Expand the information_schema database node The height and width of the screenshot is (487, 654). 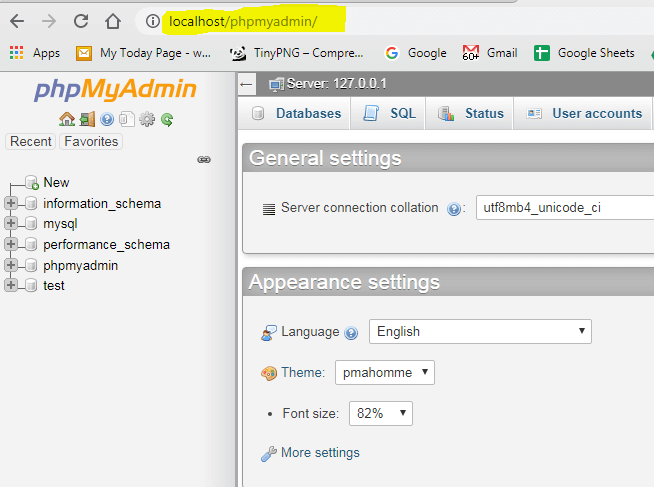click(x=11, y=203)
